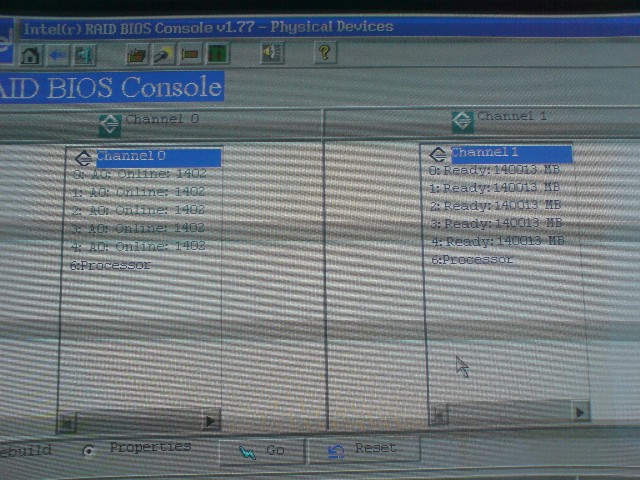Image resolution: width=640 pixels, height=480 pixels.
Task: Click the Channel 1 header diamond icon
Action: pyautogui.click(x=463, y=121)
